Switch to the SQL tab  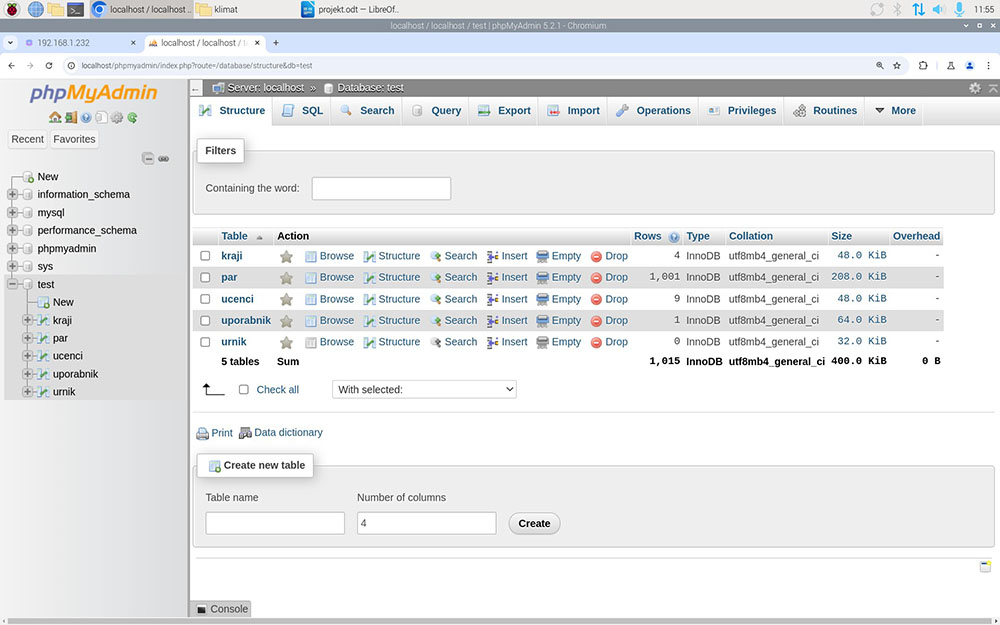(x=303, y=110)
